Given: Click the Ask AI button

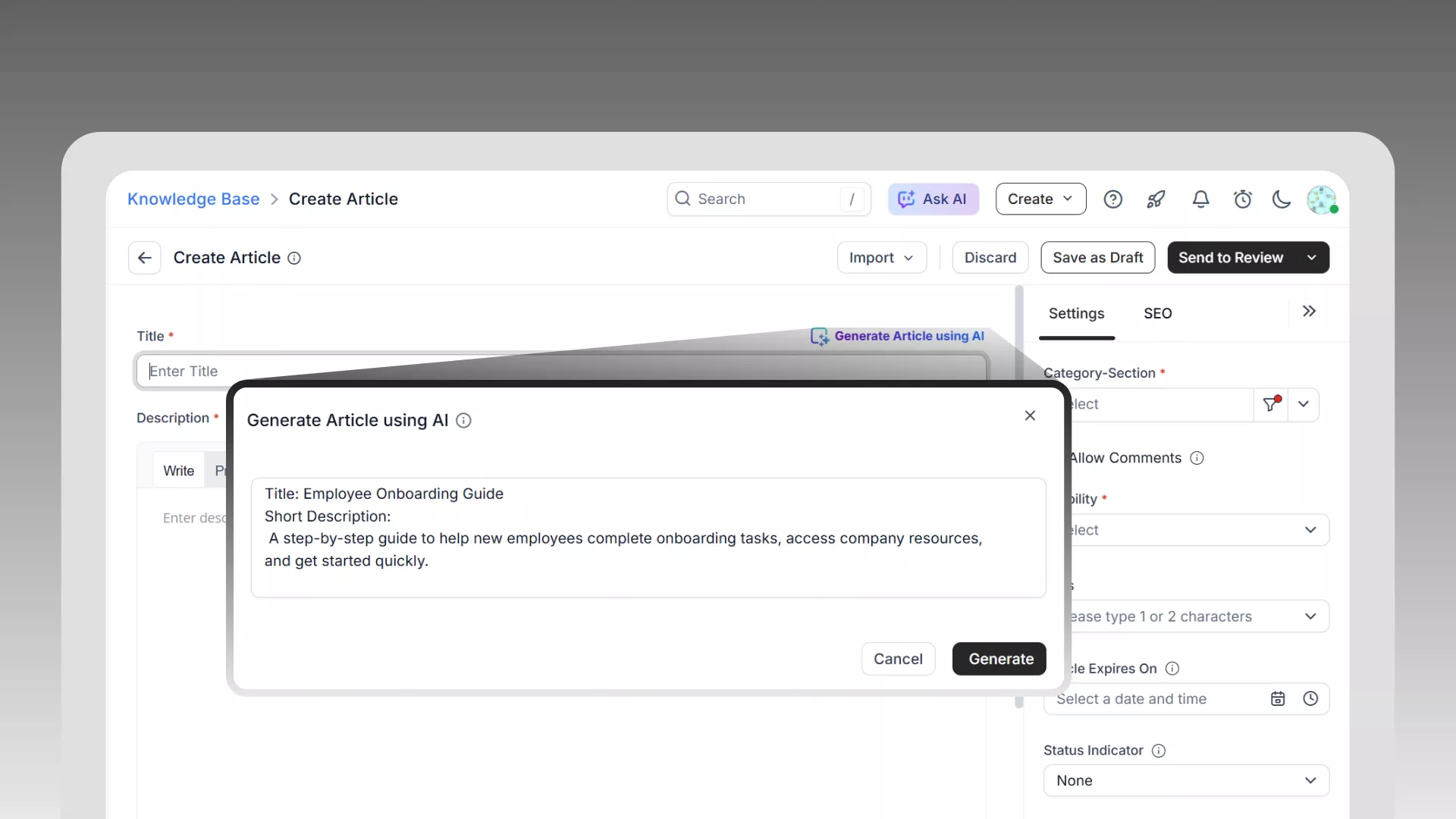Looking at the screenshot, I should [x=934, y=199].
